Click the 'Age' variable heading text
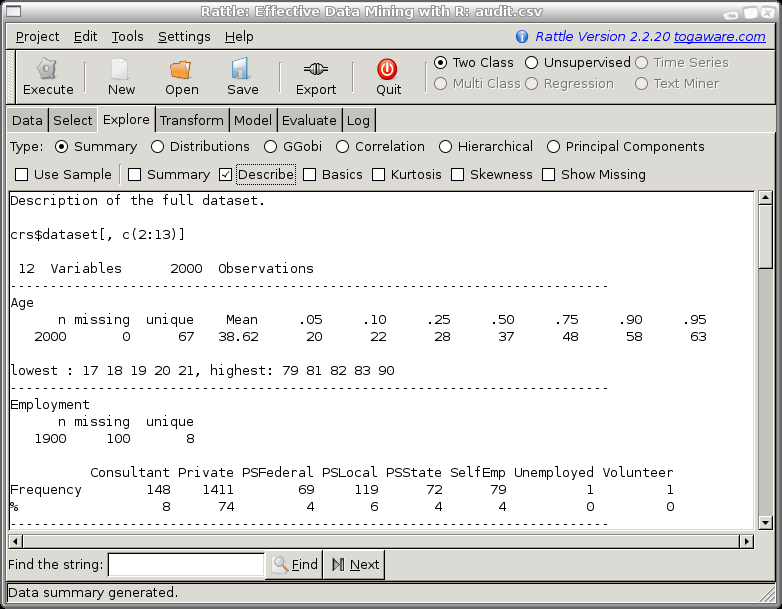 pos(22,303)
